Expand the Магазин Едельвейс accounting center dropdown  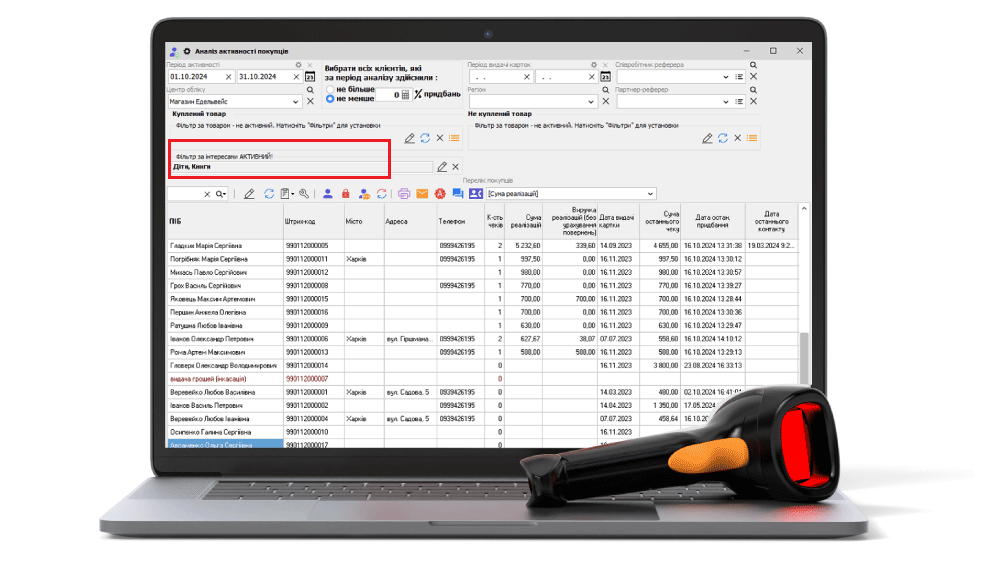click(x=296, y=102)
